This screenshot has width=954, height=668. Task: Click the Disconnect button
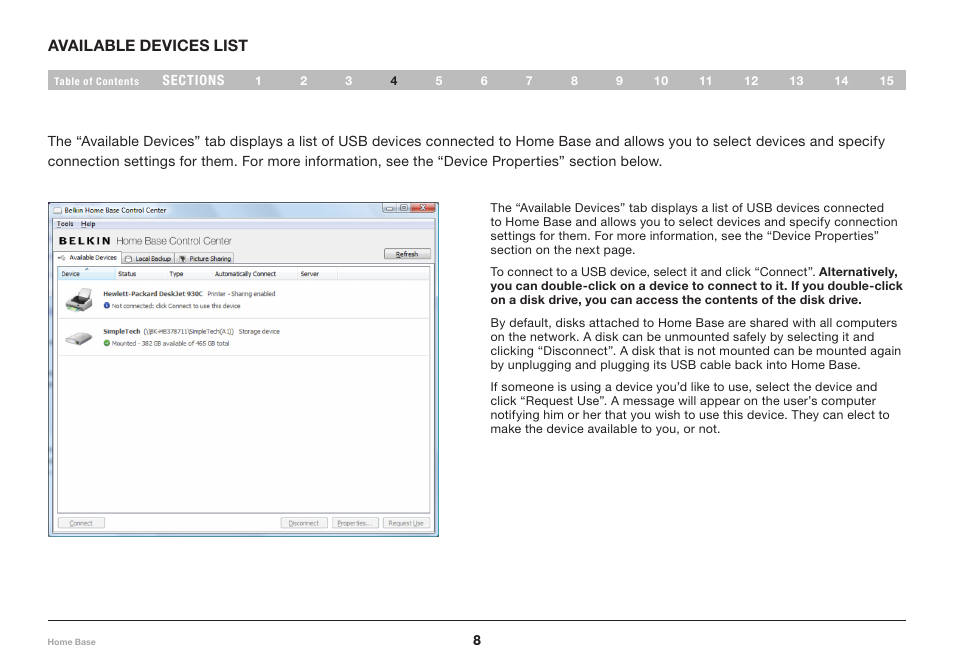pyautogui.click(x=304, y=523)
